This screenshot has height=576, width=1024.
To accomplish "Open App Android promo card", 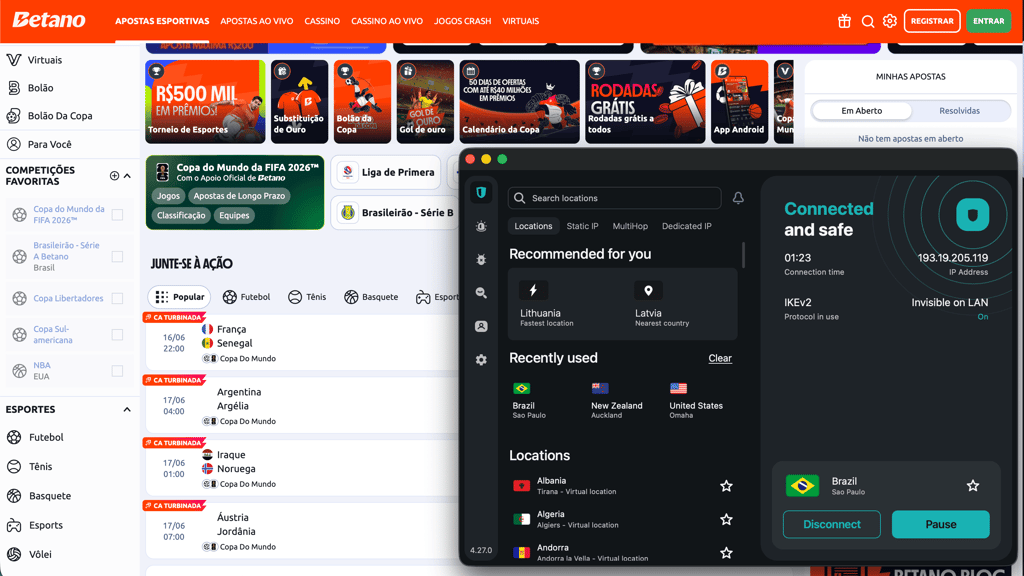I will click(x=739, y=101).
